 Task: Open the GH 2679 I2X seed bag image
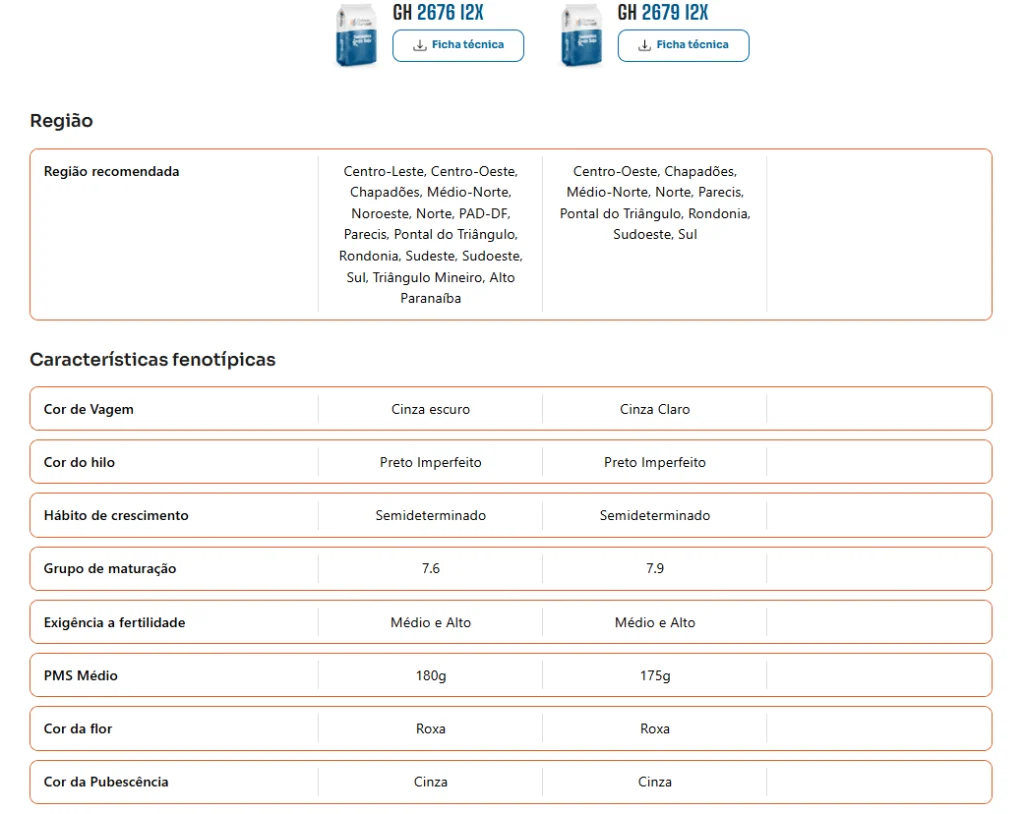[x=581, y=35]
